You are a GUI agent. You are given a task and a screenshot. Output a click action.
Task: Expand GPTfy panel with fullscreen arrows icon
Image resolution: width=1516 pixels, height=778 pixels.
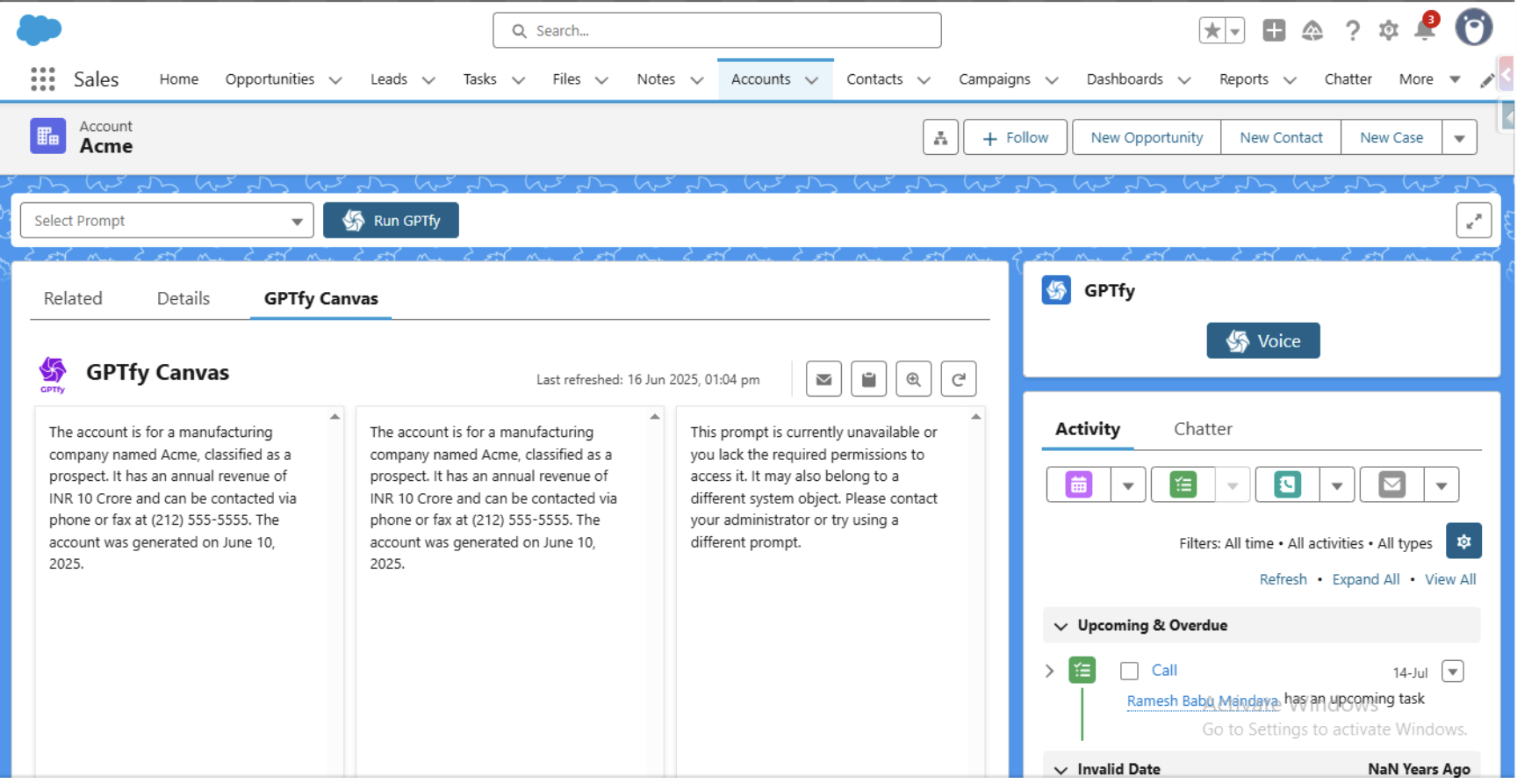coord(1473,221)
